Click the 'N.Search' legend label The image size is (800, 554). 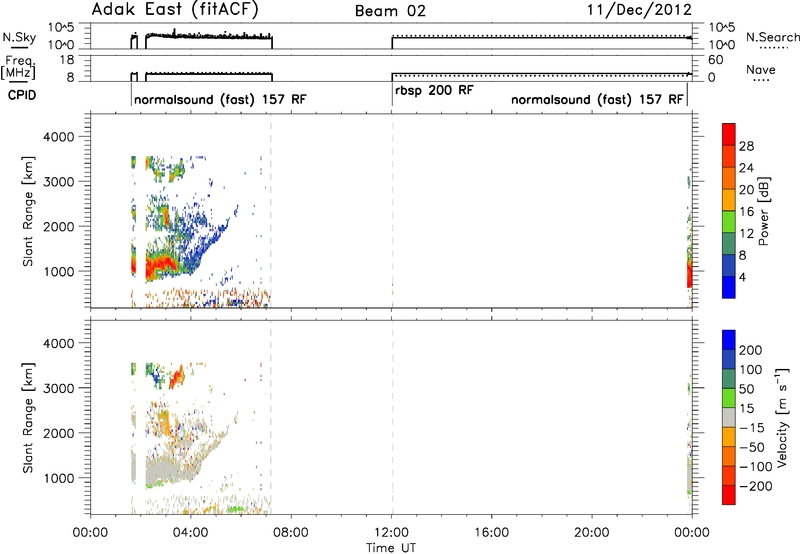(x=773, y=37)
